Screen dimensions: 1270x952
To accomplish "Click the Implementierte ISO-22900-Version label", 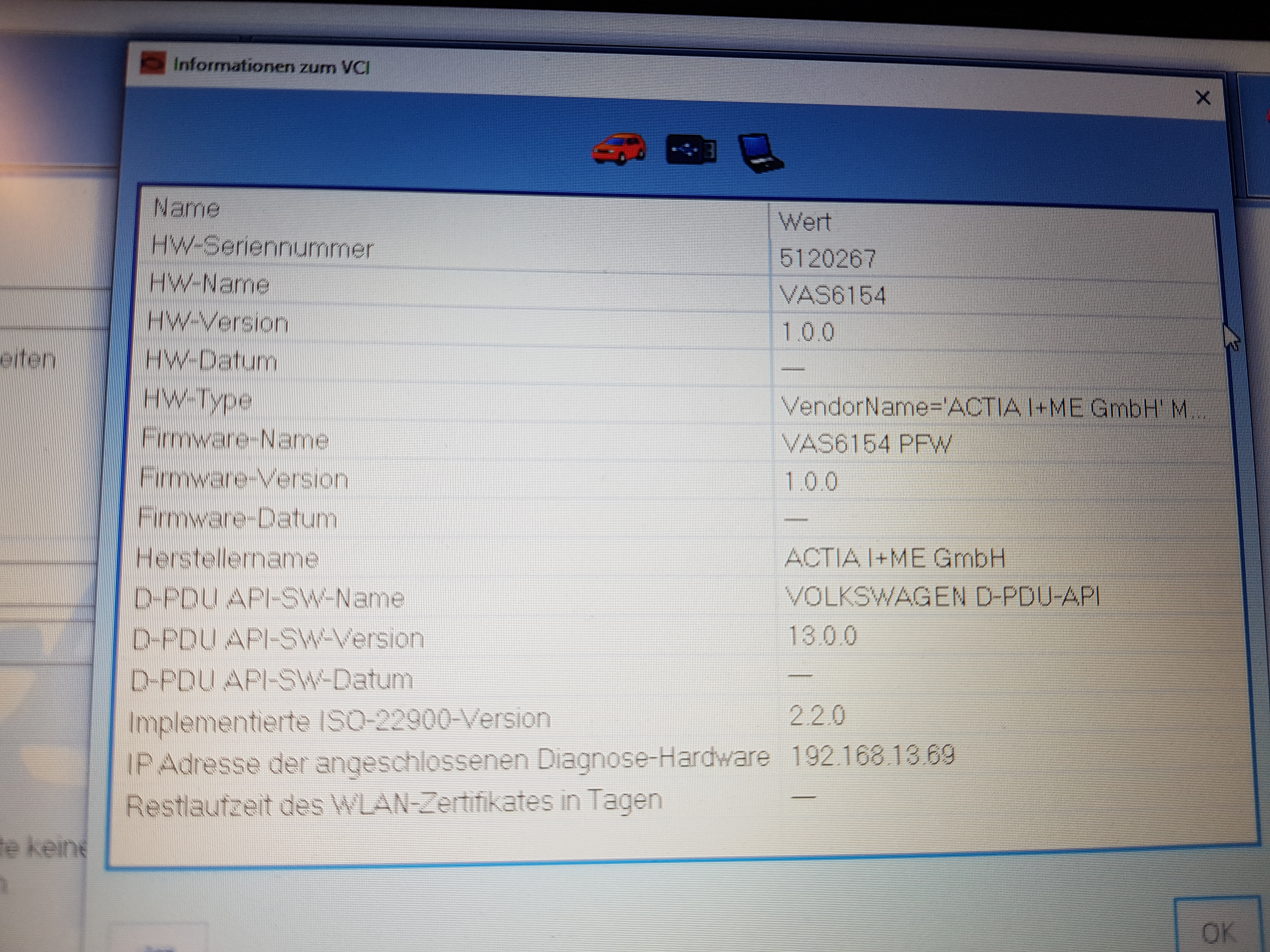I will [x=339, y=720].
